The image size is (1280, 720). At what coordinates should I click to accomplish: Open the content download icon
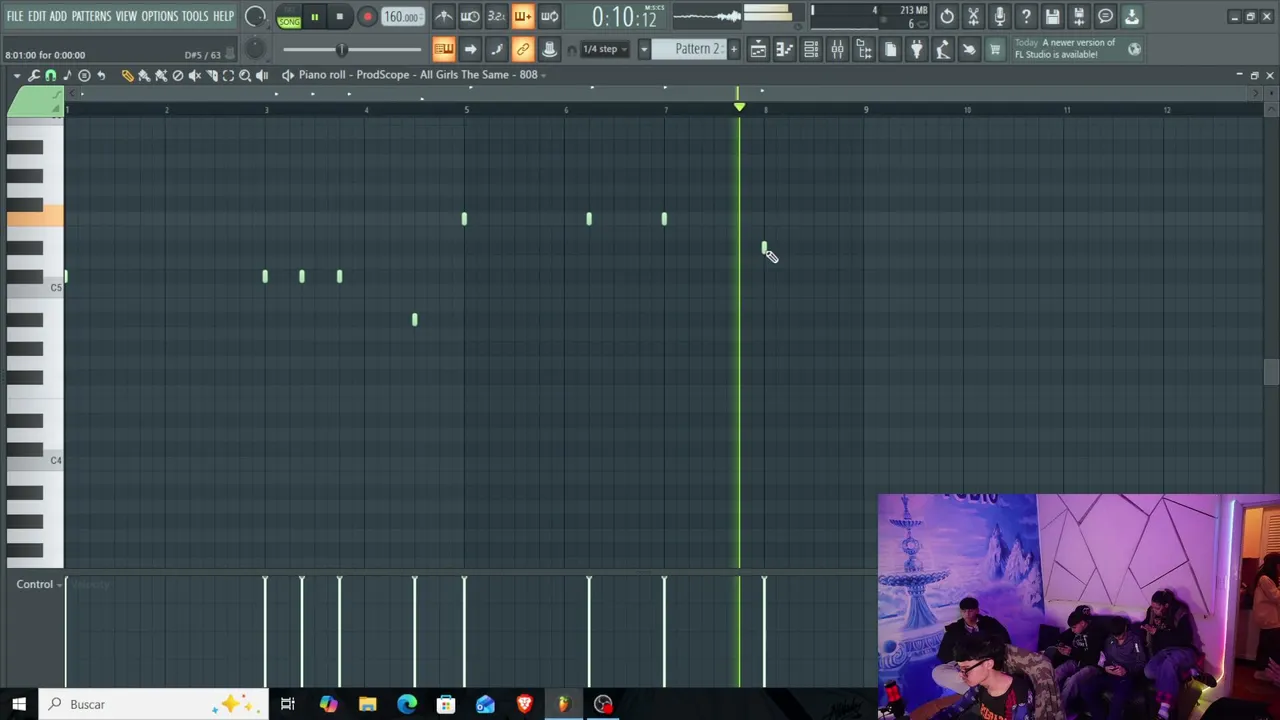point(1131,16)
